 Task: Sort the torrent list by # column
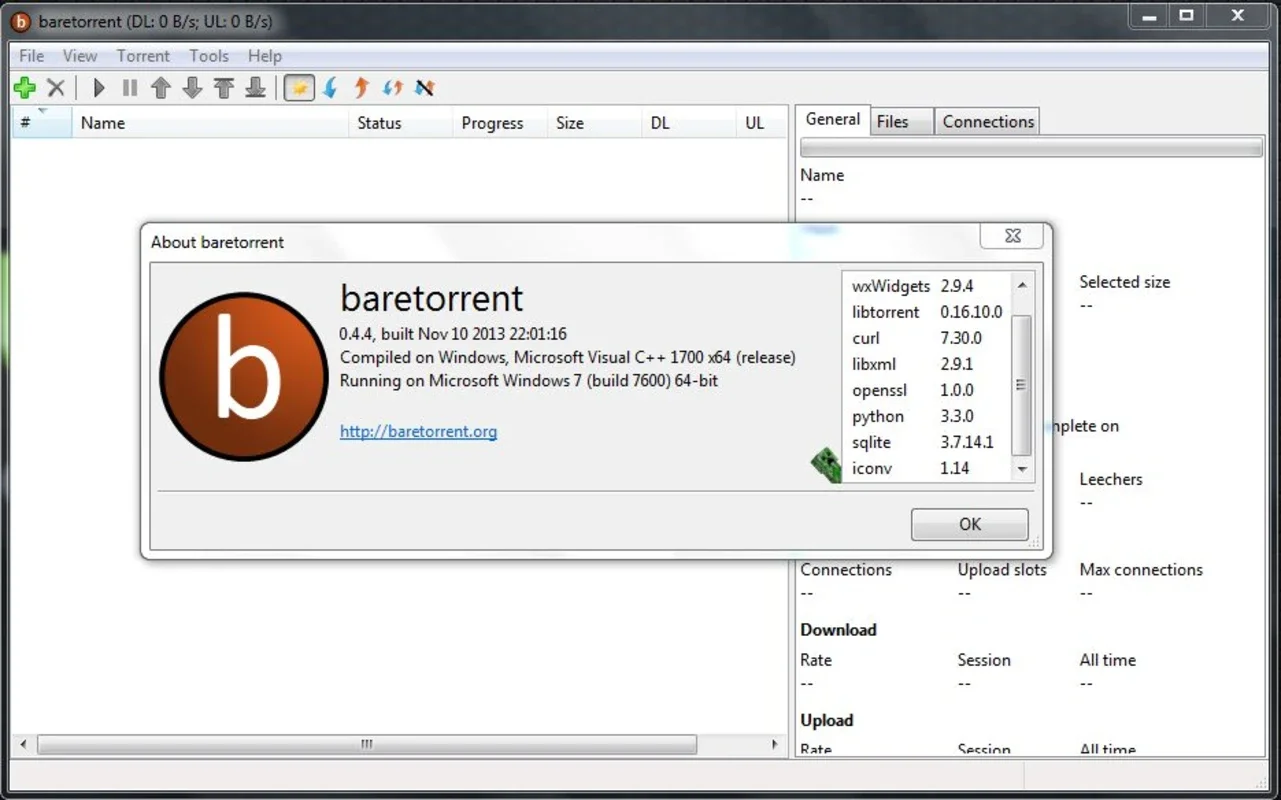(x=41, y=123)
